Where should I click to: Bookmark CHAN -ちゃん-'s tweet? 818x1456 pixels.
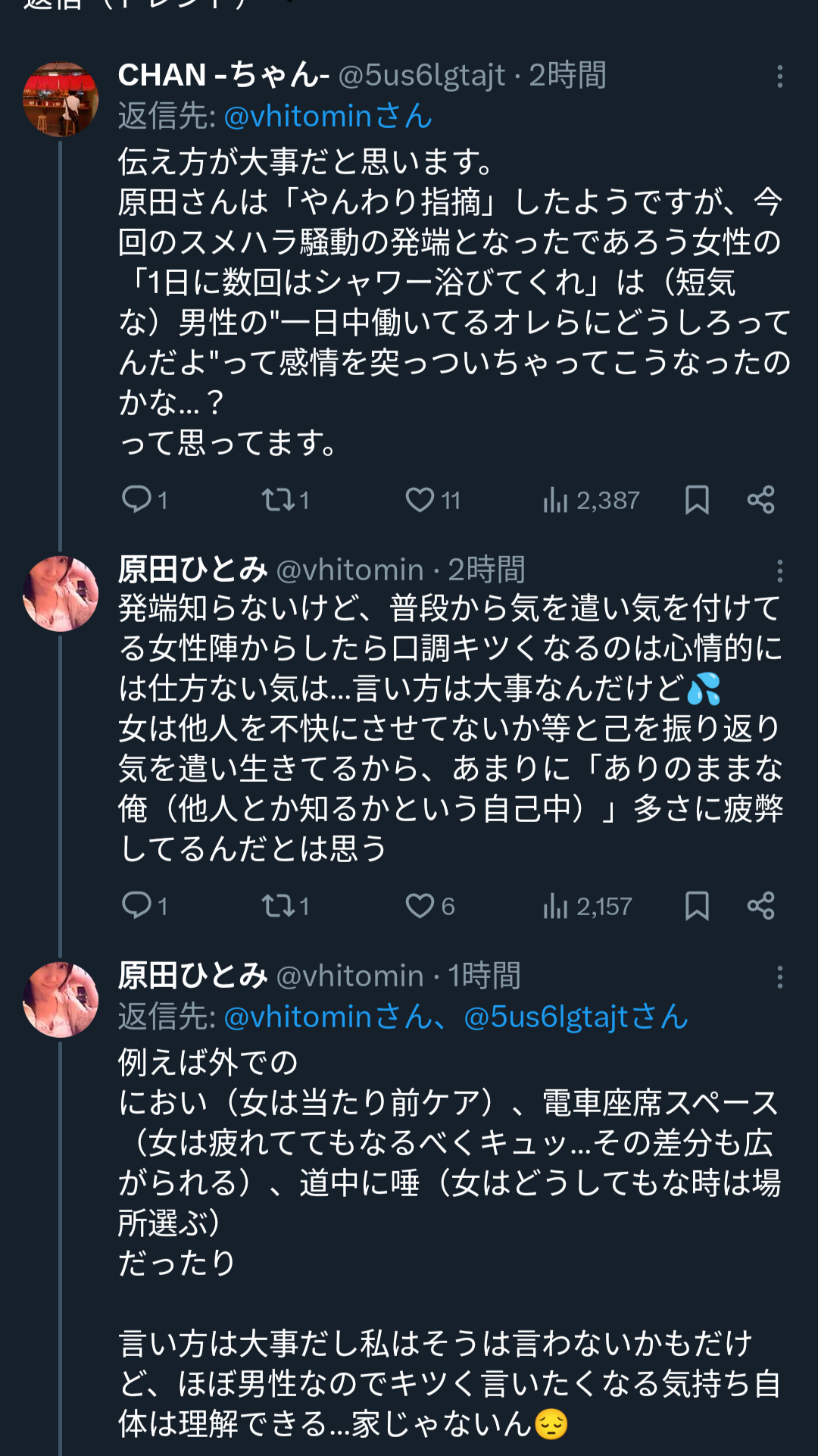[697, 500]
